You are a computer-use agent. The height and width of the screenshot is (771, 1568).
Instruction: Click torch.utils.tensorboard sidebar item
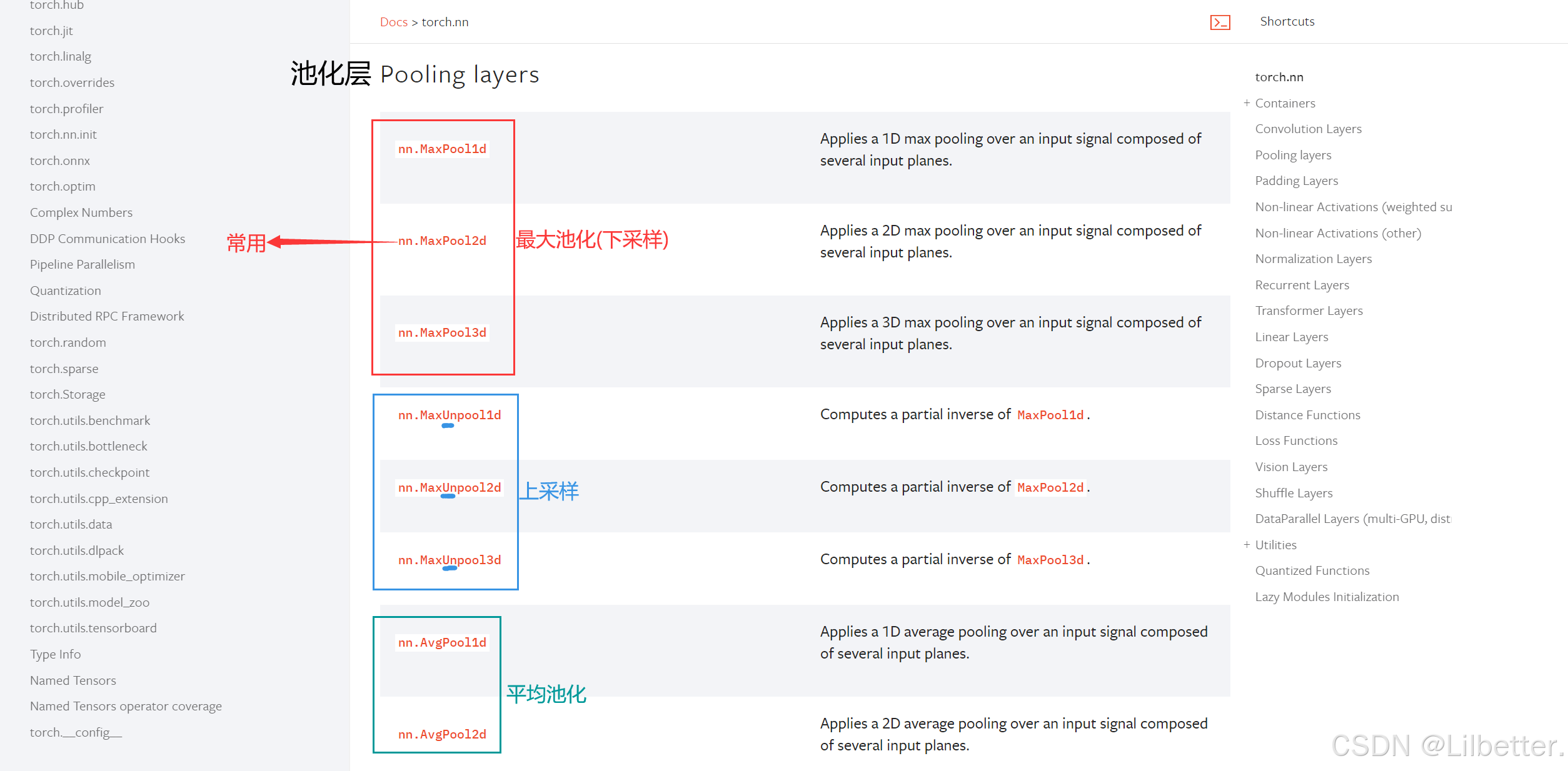click(x=93, y=628)
